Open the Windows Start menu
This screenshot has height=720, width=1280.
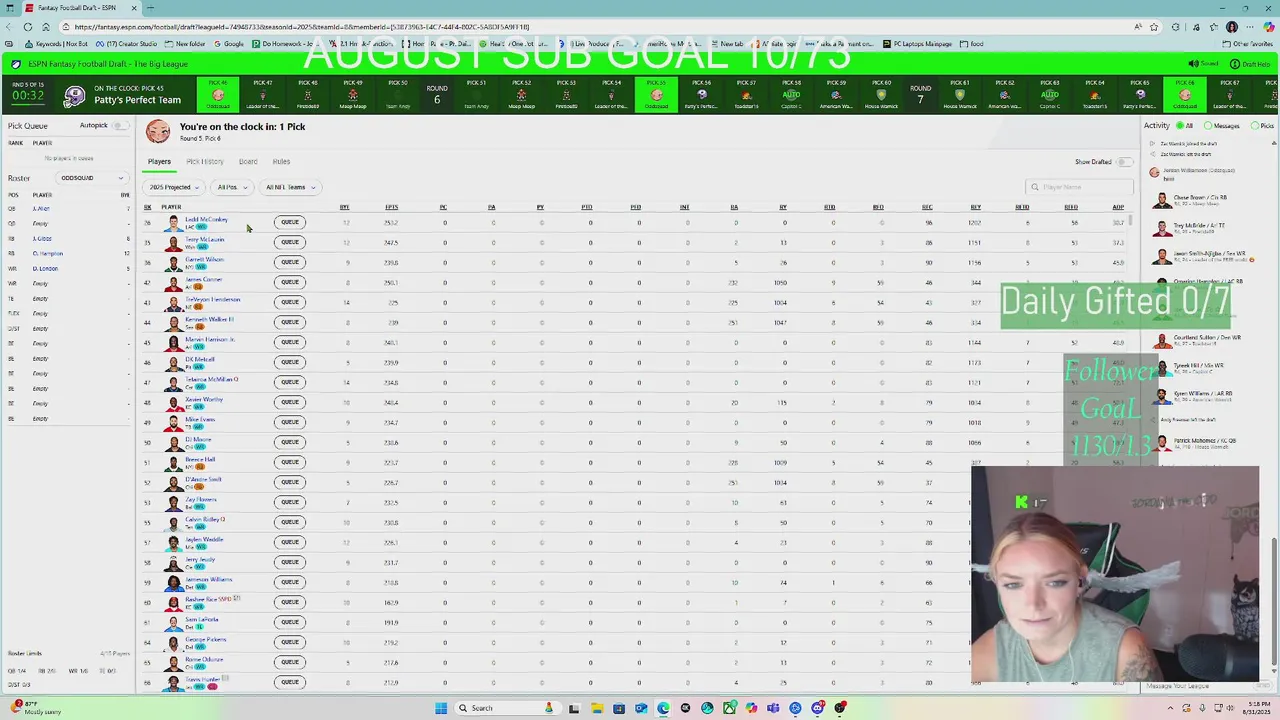(x=441, y=708)
